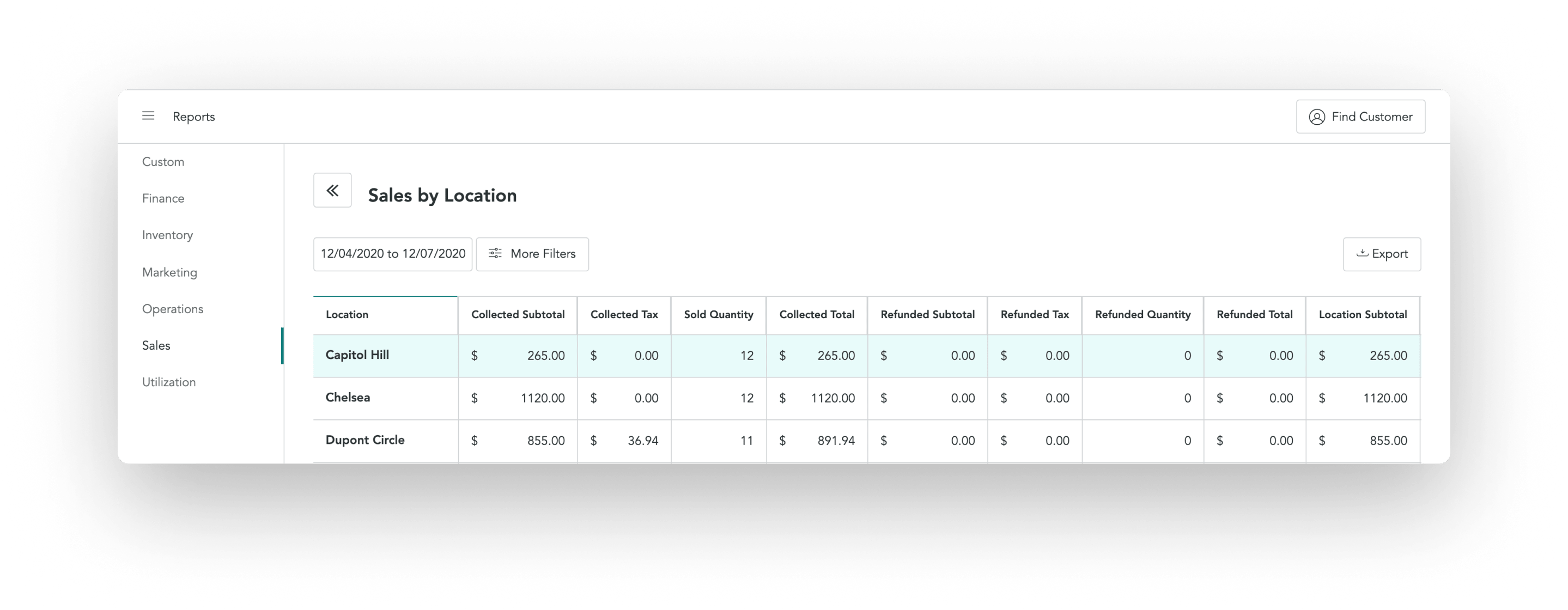The height and width of the screenshot is (610, 1568).
Task: Click the Export download icon
Action: click(x=1362, y=253)
